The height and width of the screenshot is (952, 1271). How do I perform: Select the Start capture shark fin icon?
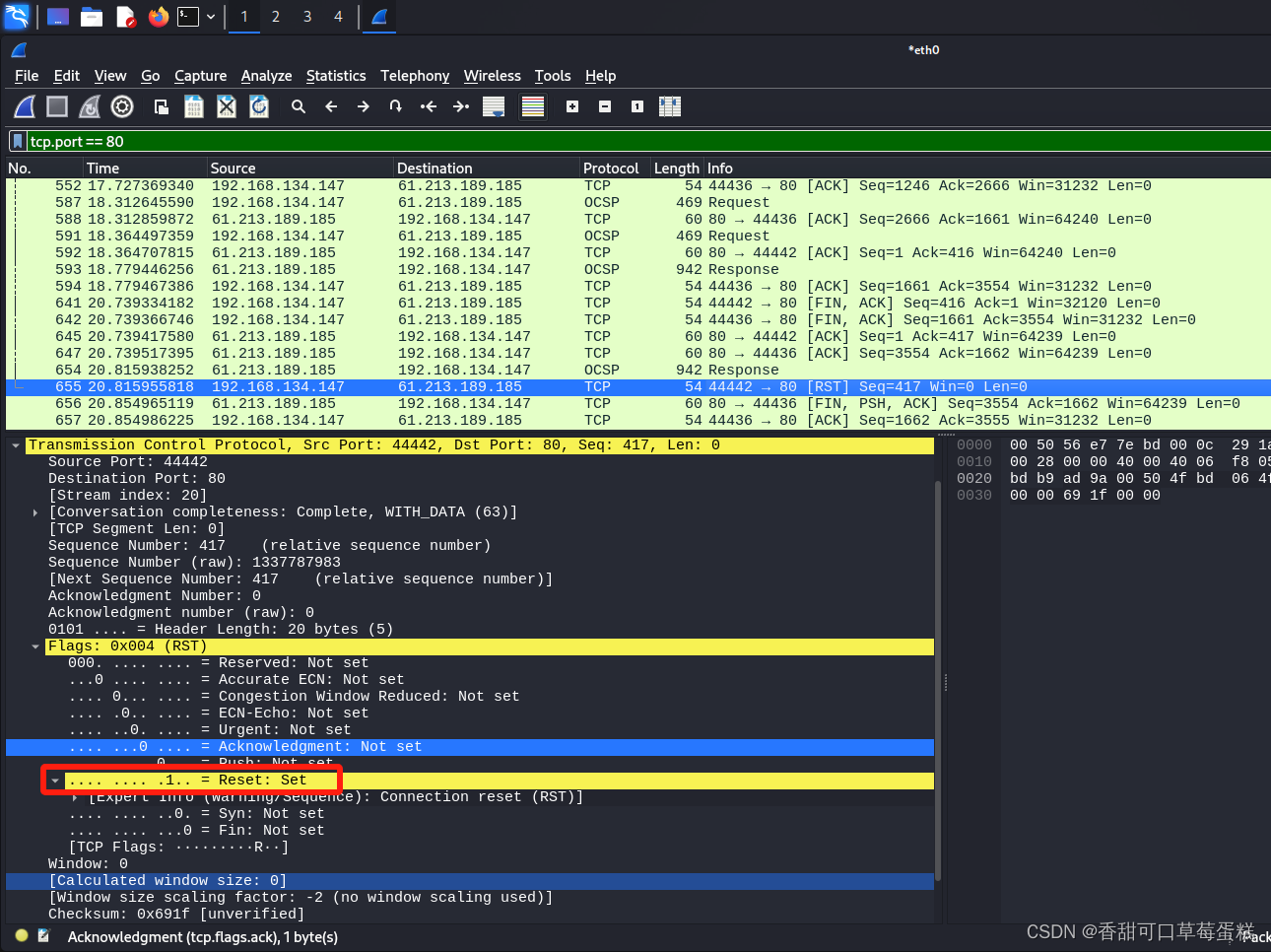tap(24, 106)
